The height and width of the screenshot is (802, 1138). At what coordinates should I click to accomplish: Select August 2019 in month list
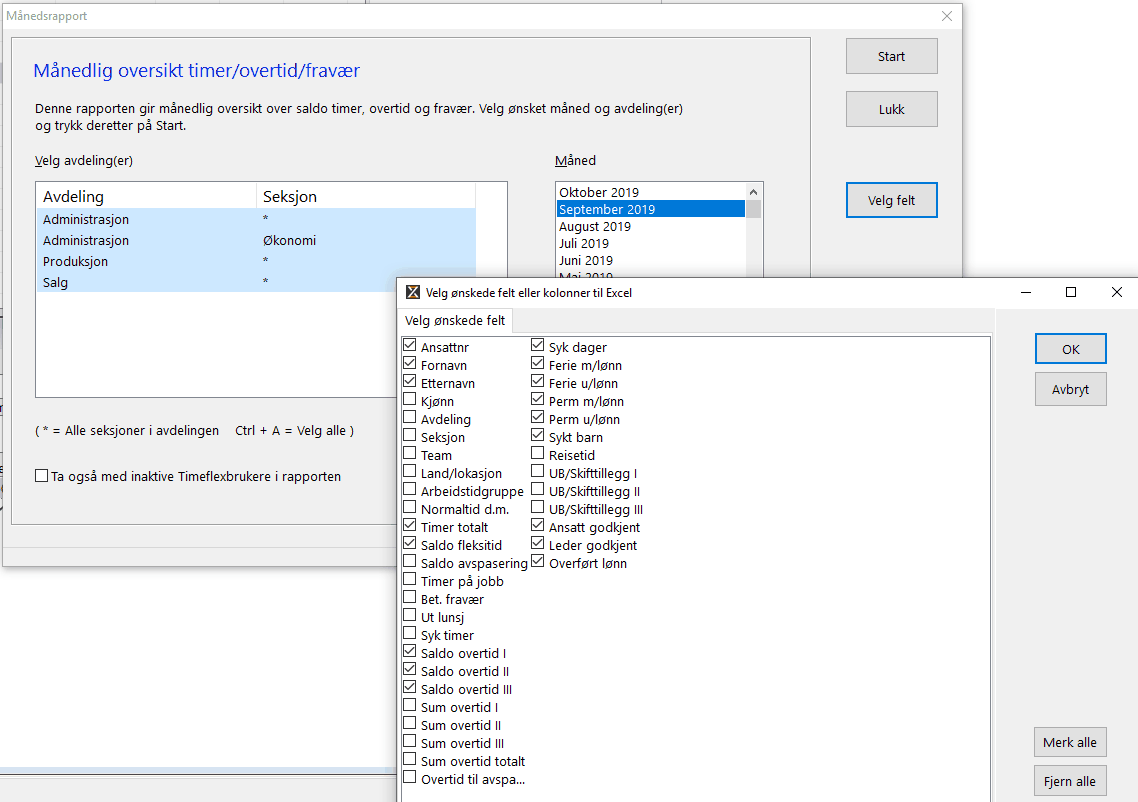(x=595, y=227)
